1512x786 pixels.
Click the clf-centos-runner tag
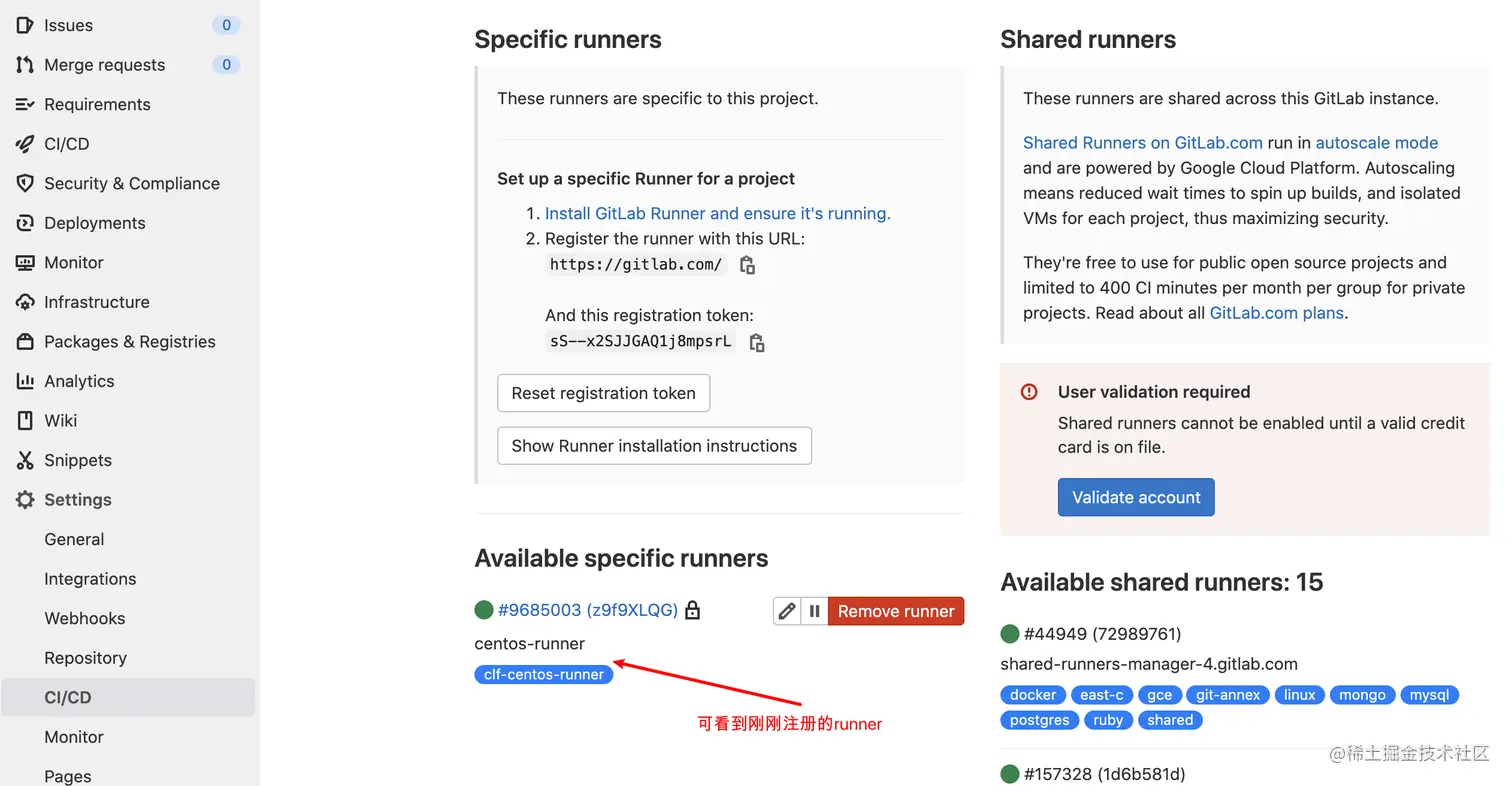(x=544, y=674)
